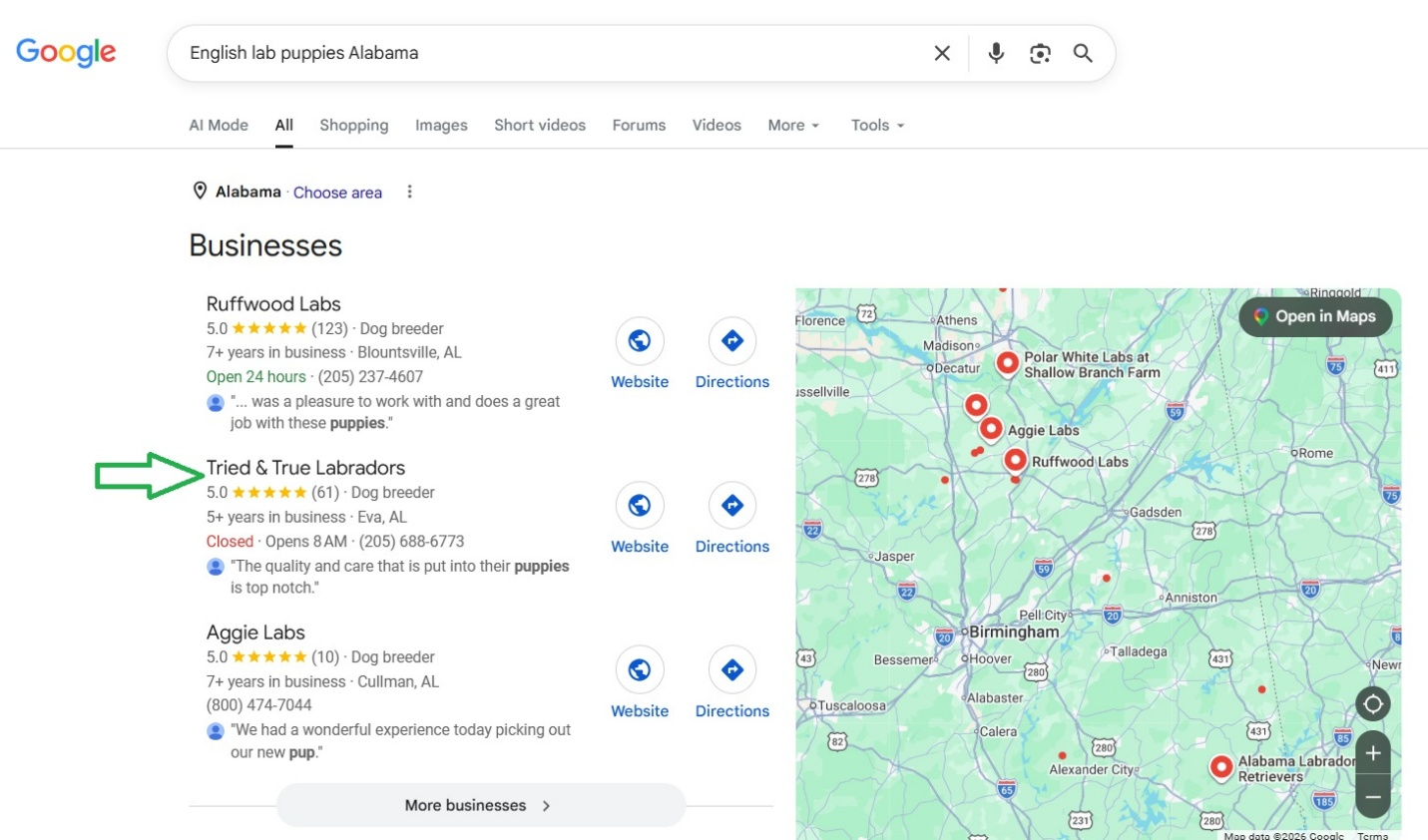Click the Ruffwood Labs review snippet
This screenshot has height=840, width=1428.
point(395,412)
